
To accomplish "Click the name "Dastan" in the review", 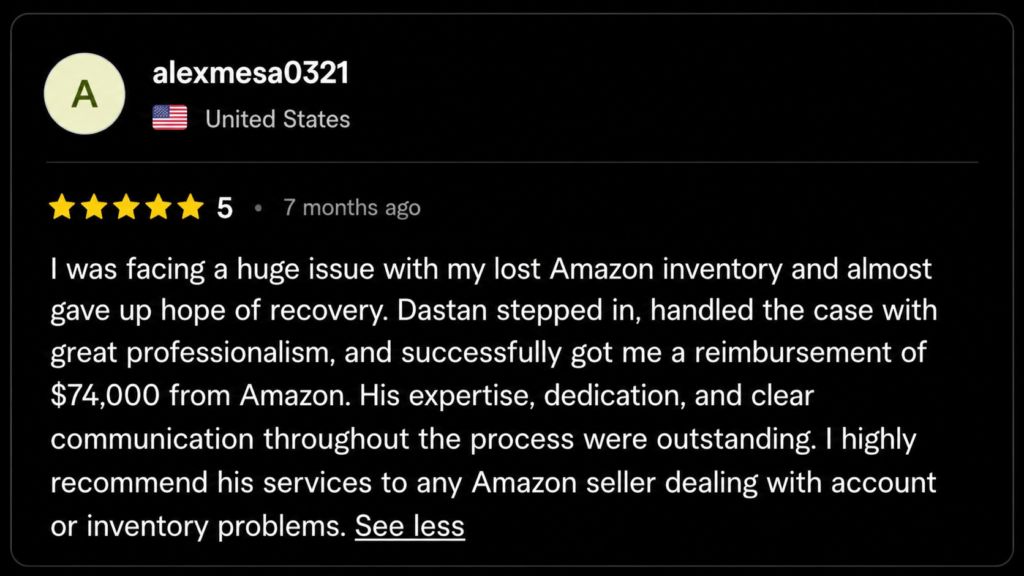I will [x=437, y=310].
